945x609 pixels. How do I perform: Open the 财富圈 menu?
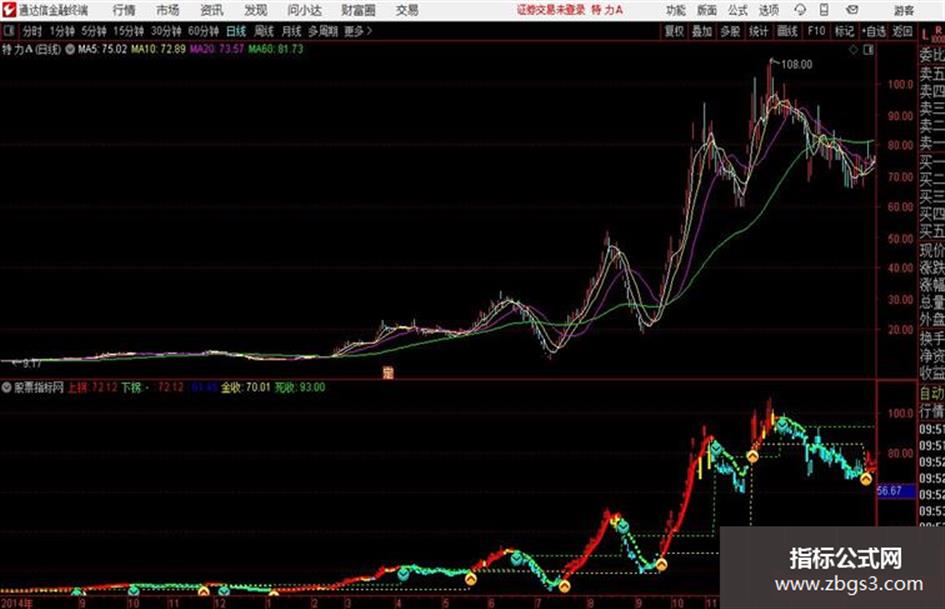coord(358,10)
